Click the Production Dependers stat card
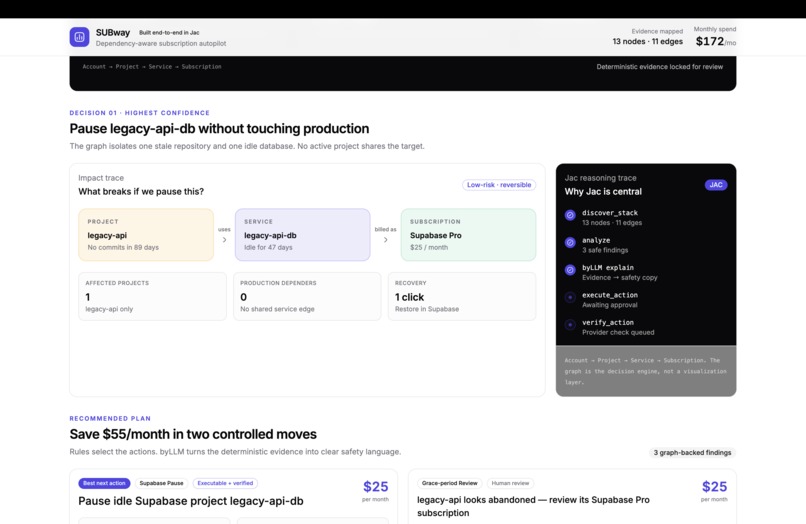The width and height of the screenshot is (806, 524). point(307,296)
